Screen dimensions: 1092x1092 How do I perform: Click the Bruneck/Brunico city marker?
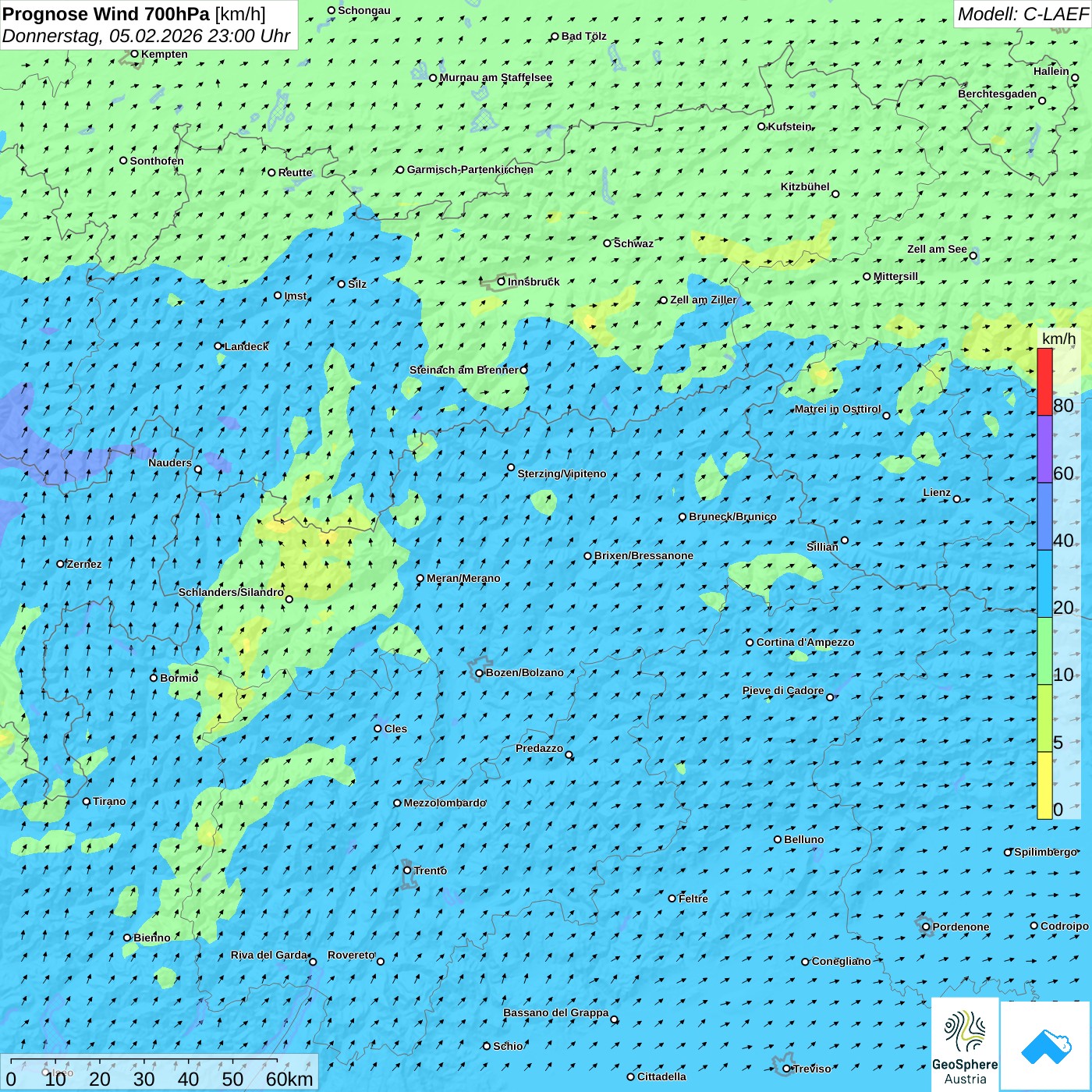tap(682, 517)
